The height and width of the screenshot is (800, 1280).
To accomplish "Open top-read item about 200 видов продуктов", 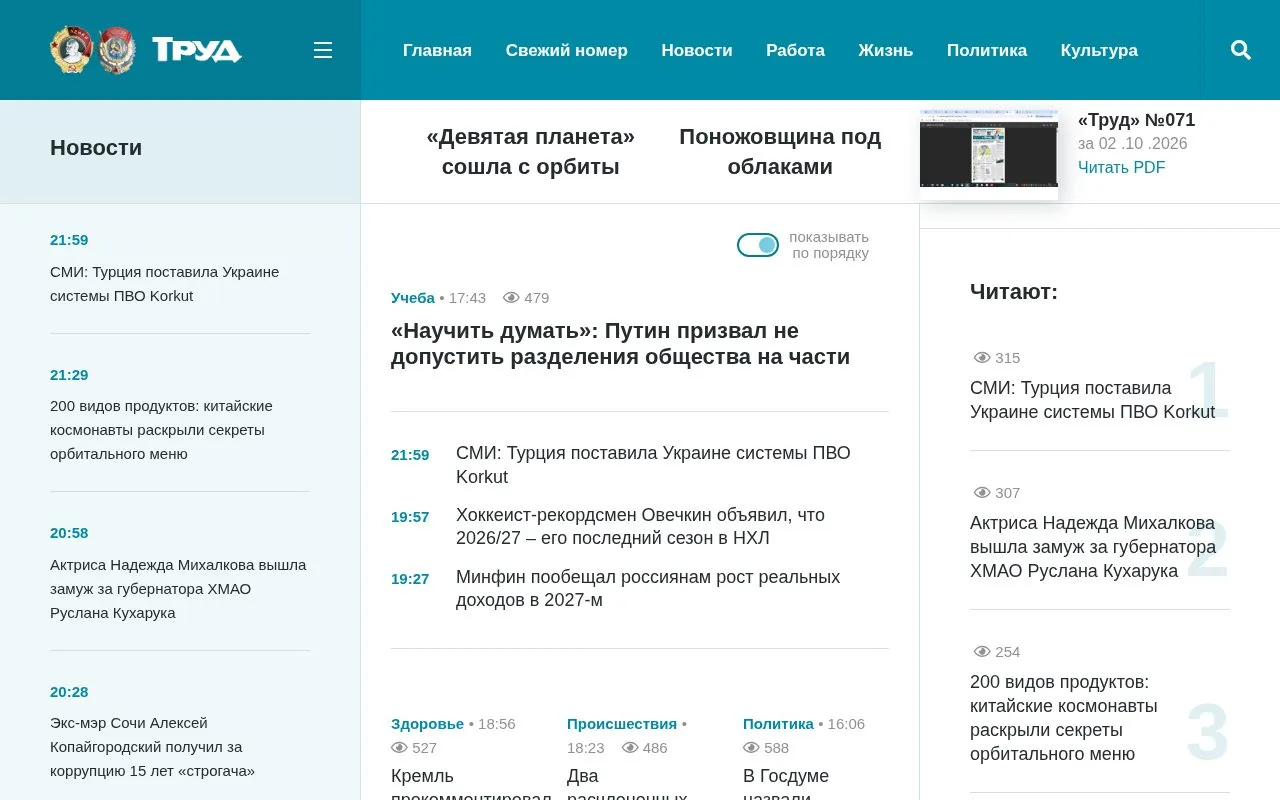I will click(x=1064, y=718).
